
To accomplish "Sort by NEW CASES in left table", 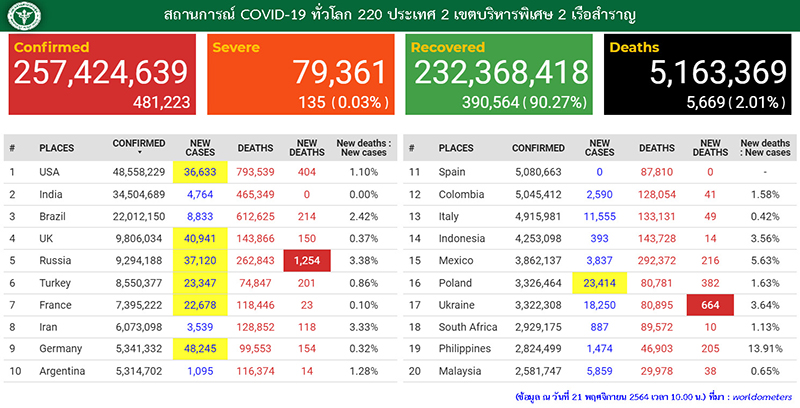I will click(x=201, y=148).
